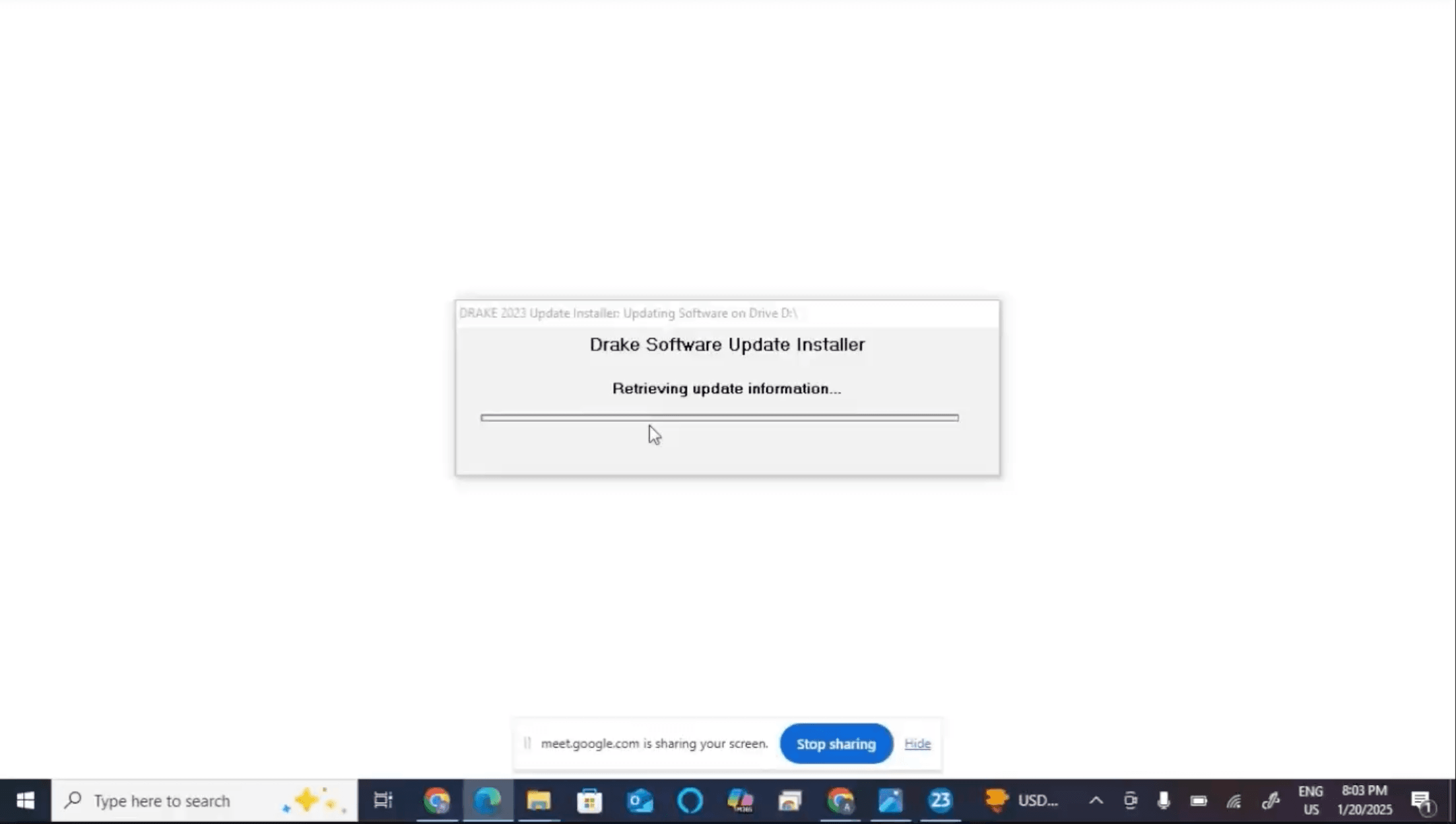Click the Stop sharing button
Screen dimensions: 1456x824
(x=836, y=743)
